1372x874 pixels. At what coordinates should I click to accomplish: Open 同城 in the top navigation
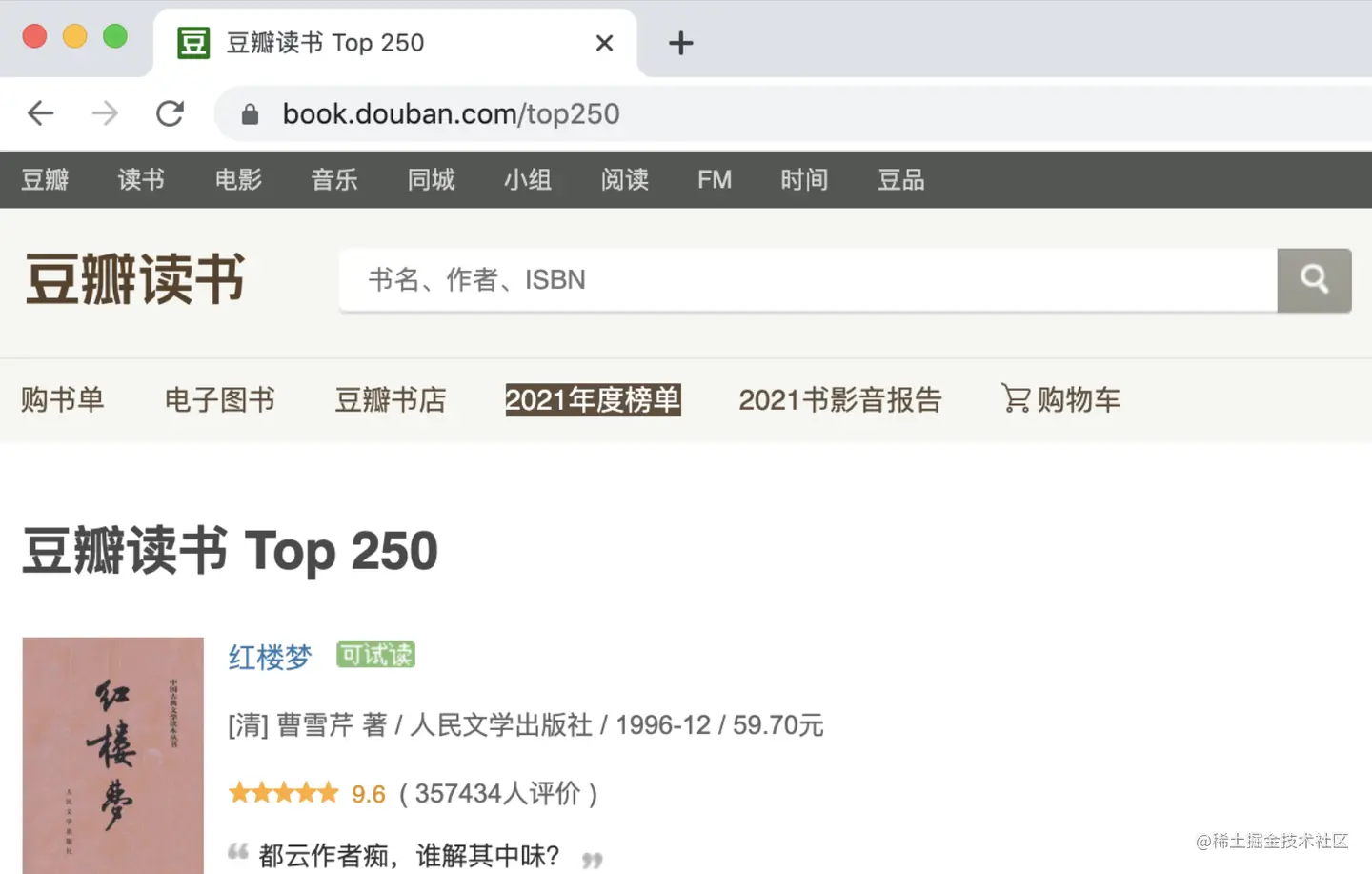(432, 179)
